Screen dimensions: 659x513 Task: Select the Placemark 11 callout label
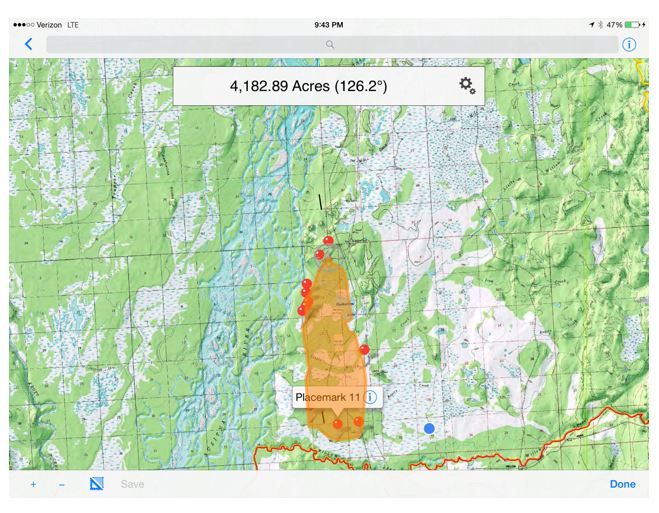[327, 397]
